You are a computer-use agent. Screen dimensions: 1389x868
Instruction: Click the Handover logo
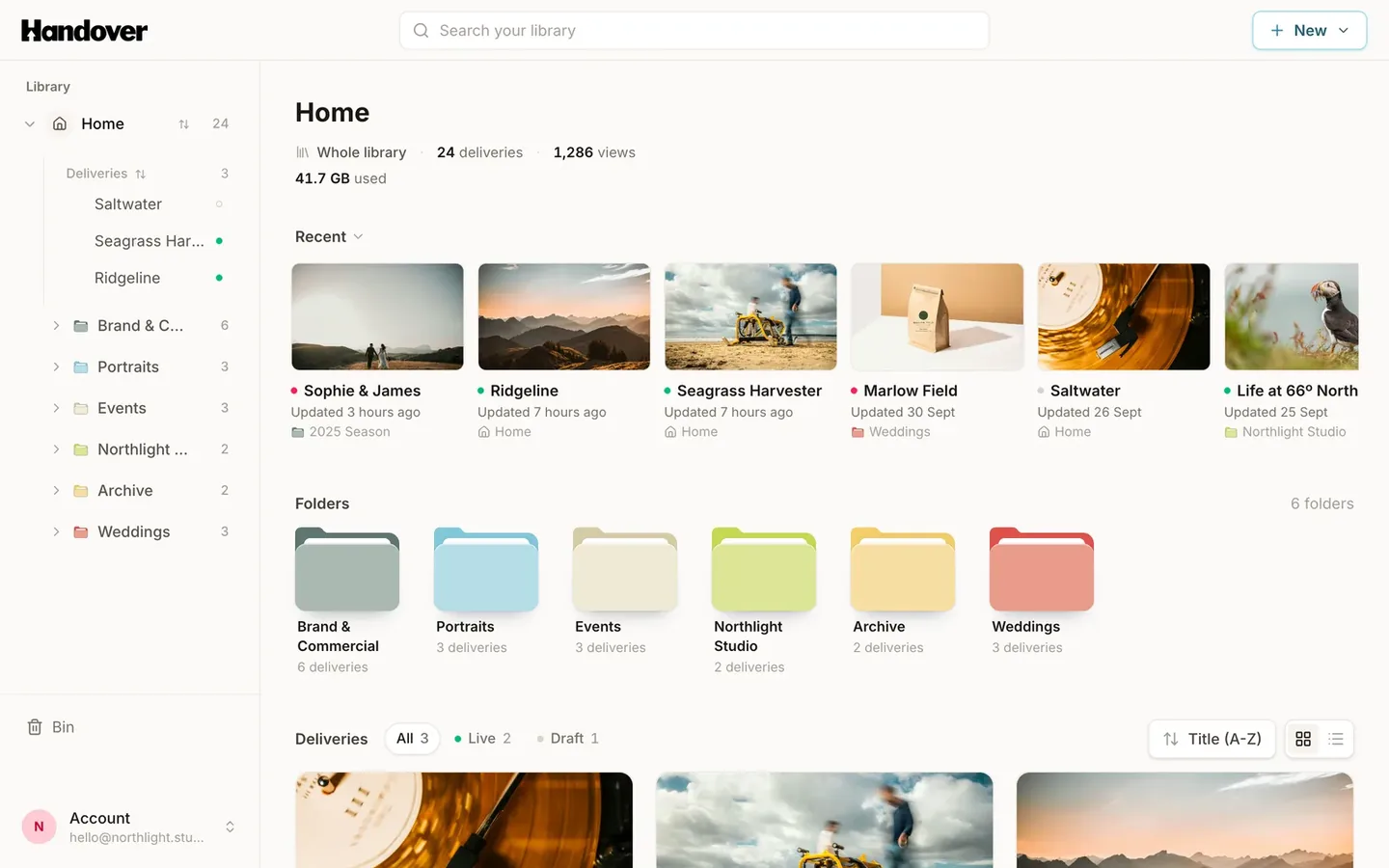pyautogui.click(x=85, y=31)
